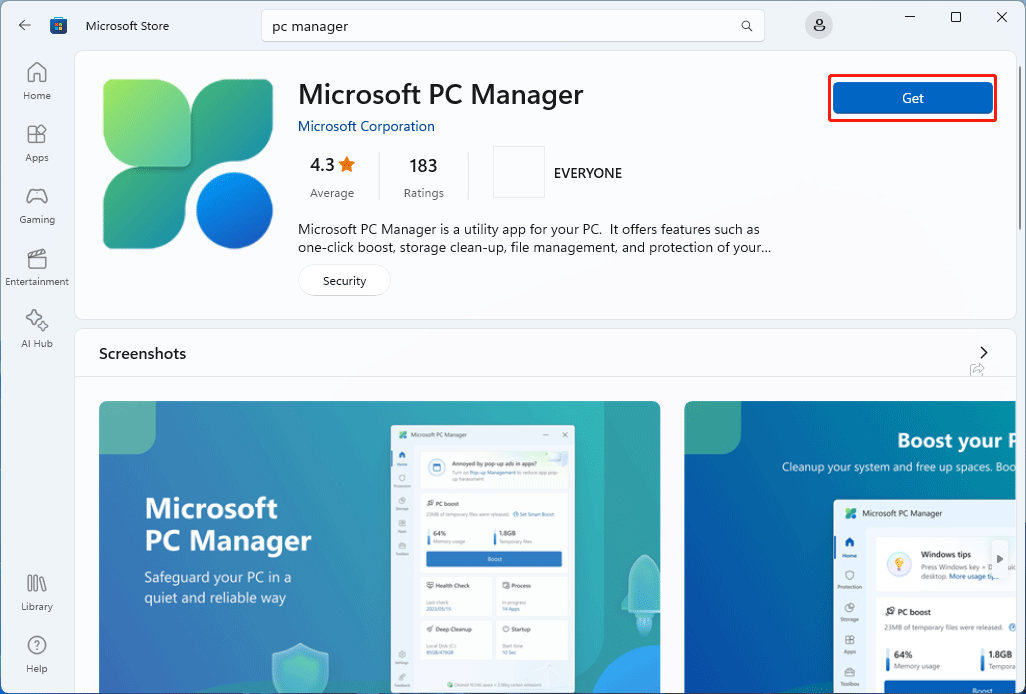Viewport: 1026px width, 694px height.
Task: Click the Get button for PC Manager
Action: point(911,98)
